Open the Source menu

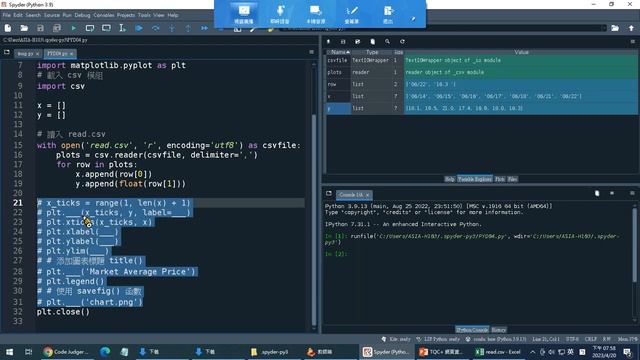pyautogui.click(x=52, y=15)
